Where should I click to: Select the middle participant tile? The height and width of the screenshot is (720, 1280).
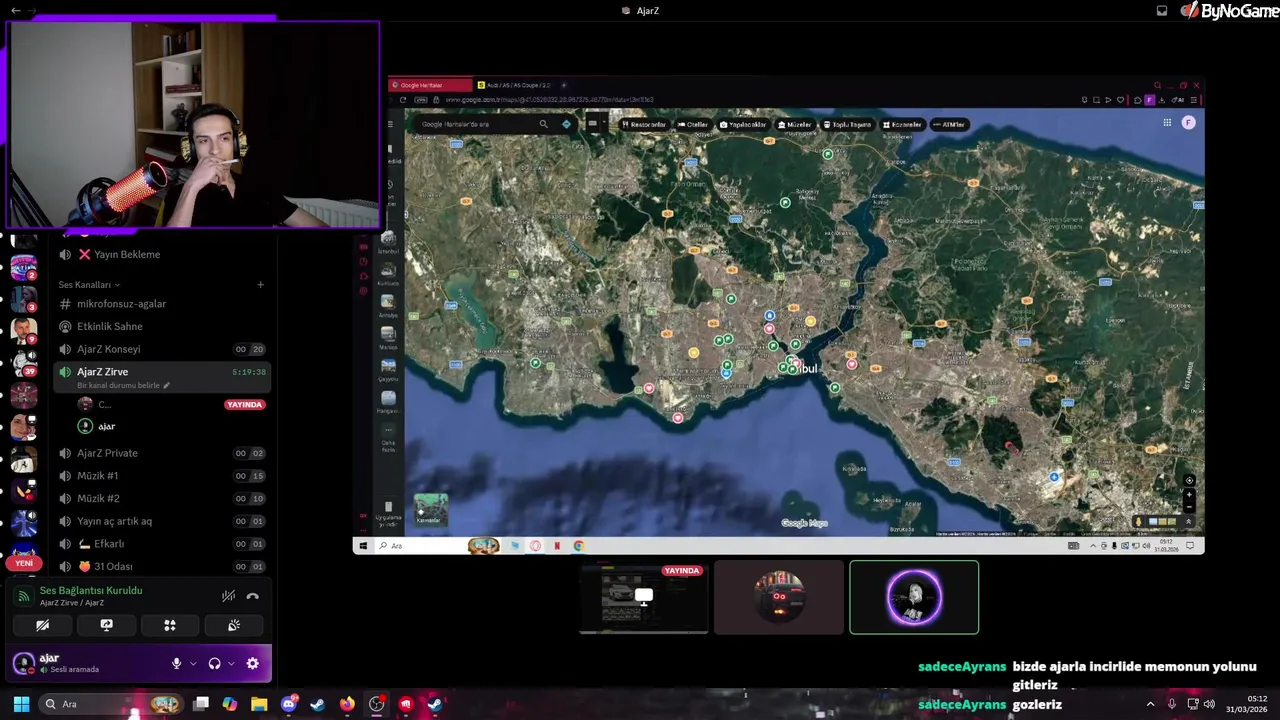tap(779, 597)
